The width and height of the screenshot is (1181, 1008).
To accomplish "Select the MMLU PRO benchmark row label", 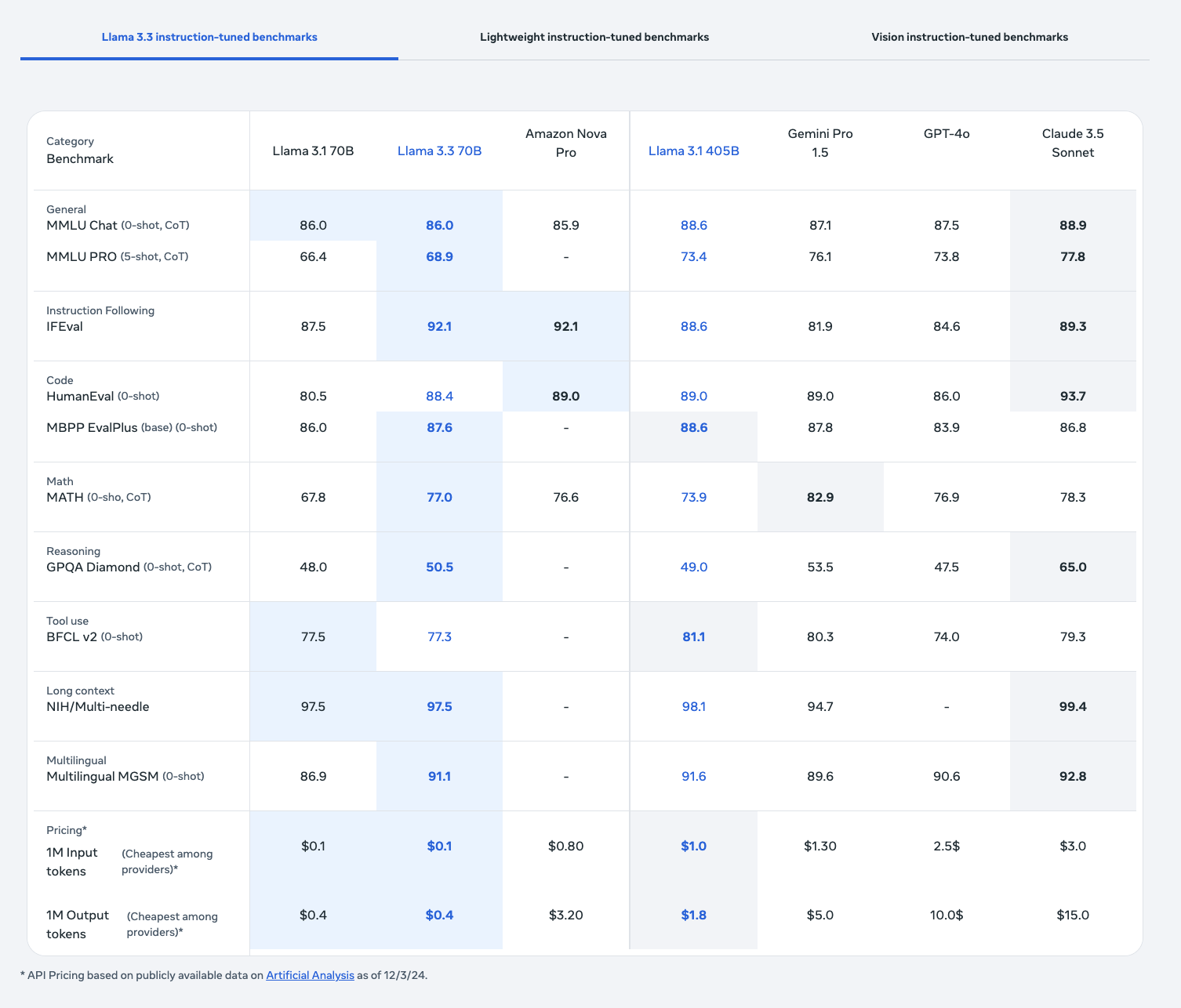I will pyautogui.click(x=117, y=256).
